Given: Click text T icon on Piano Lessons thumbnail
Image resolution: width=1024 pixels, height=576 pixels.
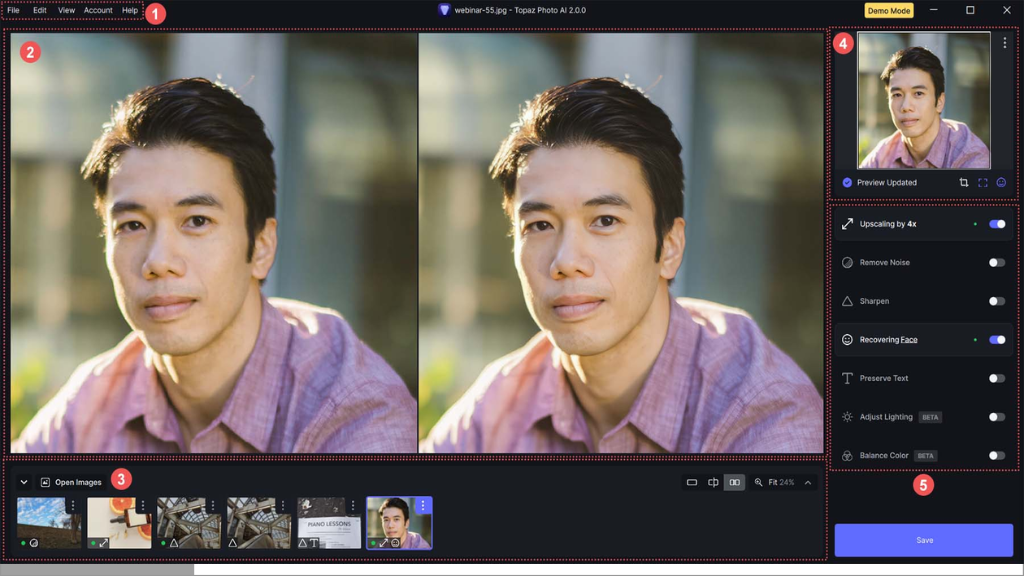Looking at the screenshot, I should [314, 543].
